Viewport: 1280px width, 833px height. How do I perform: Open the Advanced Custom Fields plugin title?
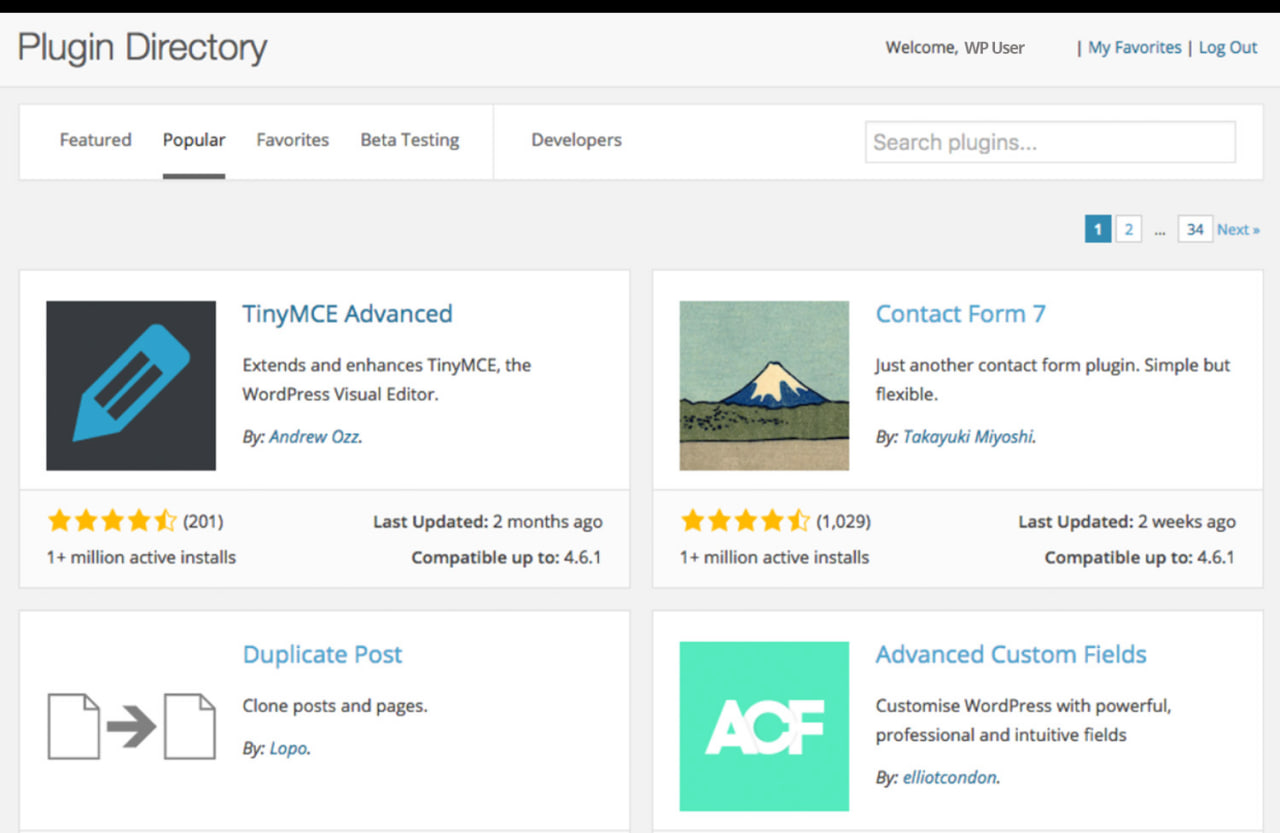[1010, 655]
